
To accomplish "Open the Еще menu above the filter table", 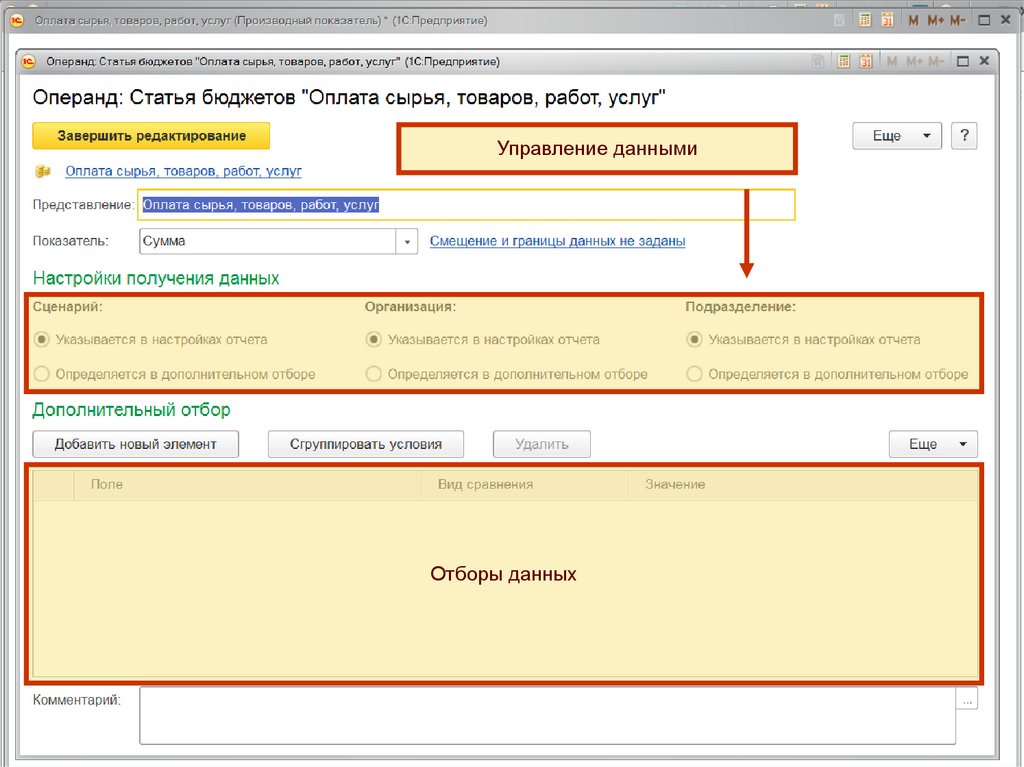I will click(x=933, y=444).
